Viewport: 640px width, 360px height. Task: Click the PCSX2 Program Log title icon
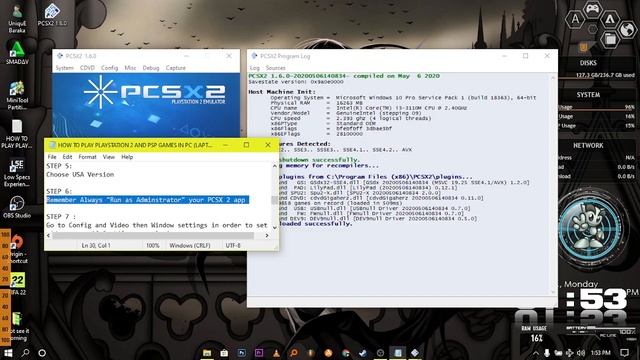pos(254,56)
